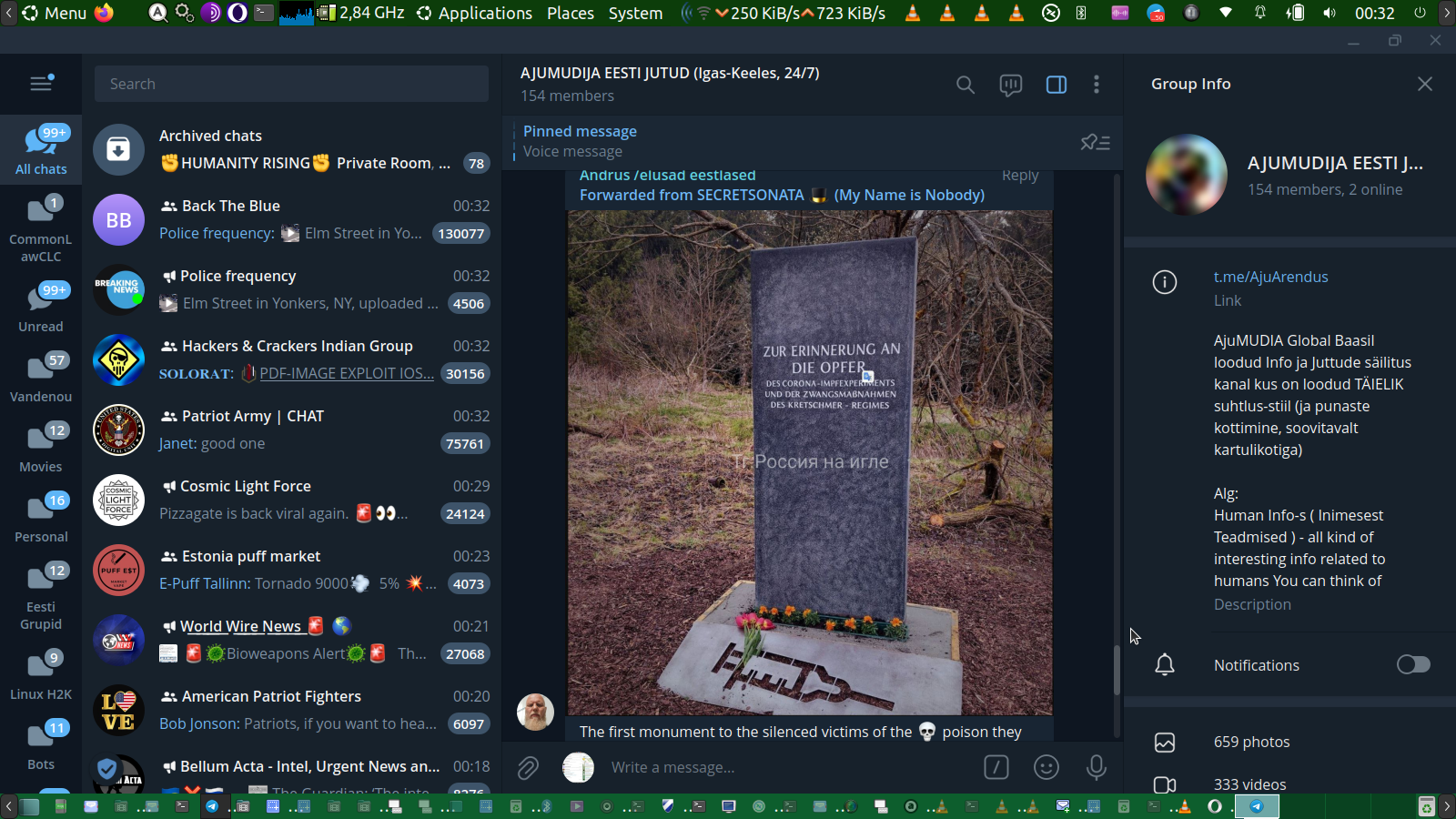Open the chat's three-dot options menu
The width and height of the screenshot is (1456, 819).
coord(1097,85)
